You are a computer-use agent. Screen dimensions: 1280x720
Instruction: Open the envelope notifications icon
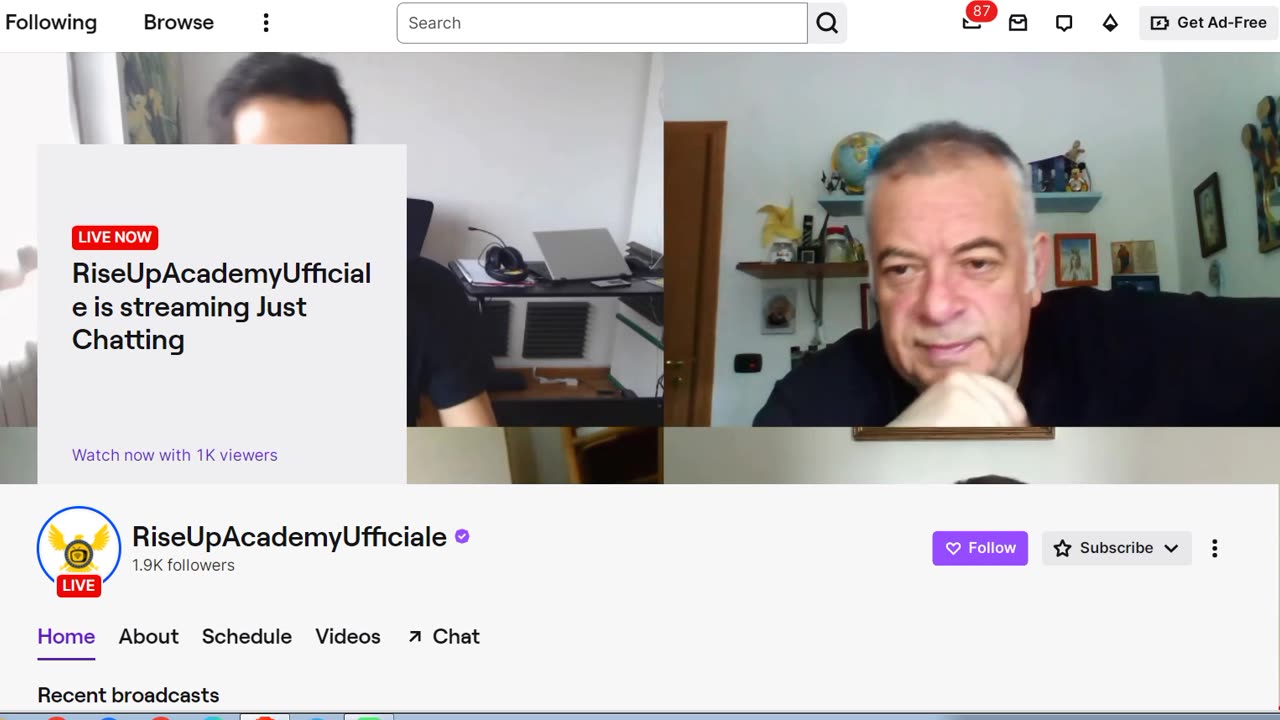(1018, 23)
